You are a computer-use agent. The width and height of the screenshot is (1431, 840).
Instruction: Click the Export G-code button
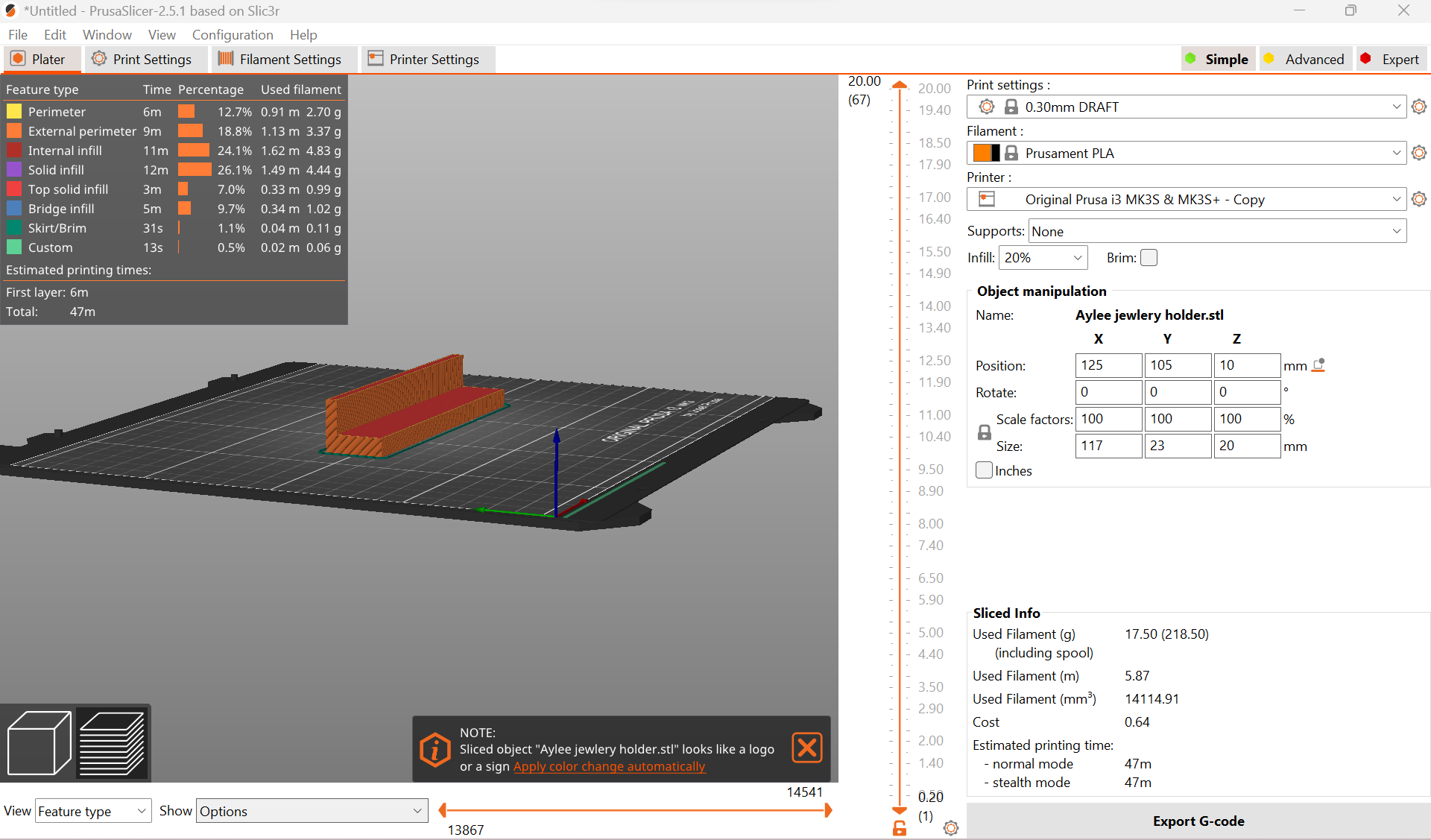(1198, 821)
